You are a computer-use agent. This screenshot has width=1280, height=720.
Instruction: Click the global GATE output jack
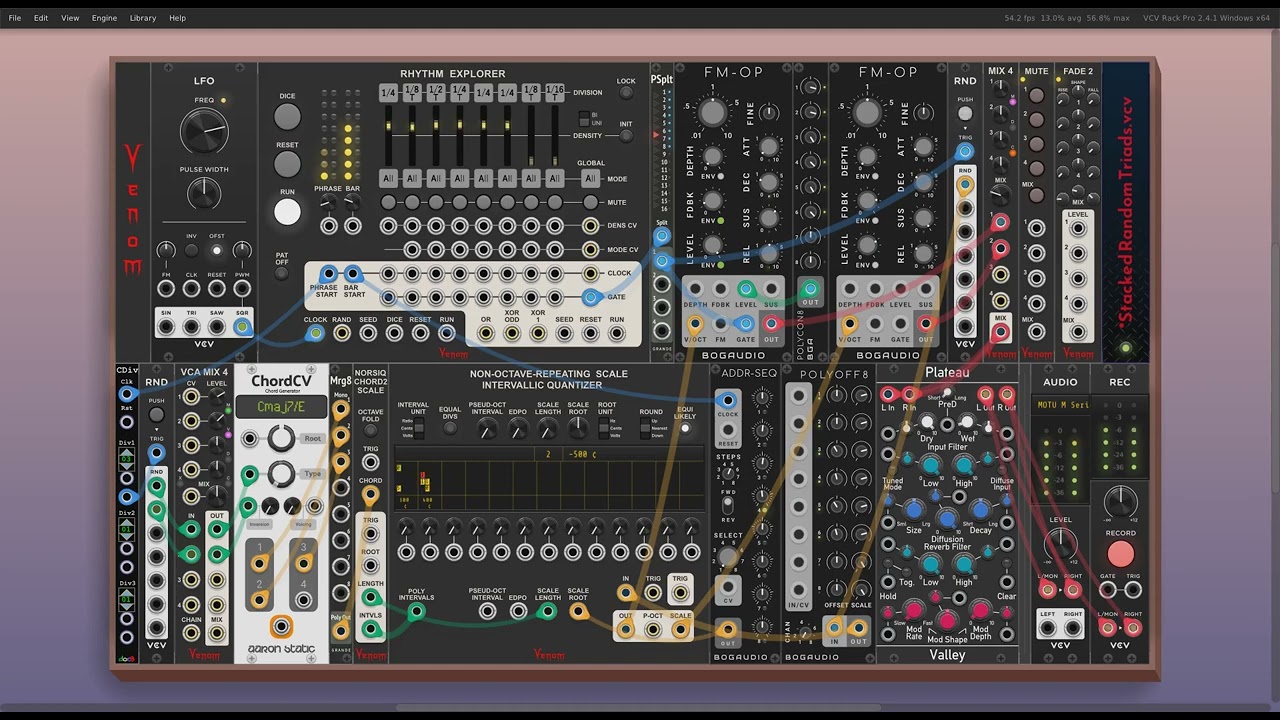click(x=590, y=297)
